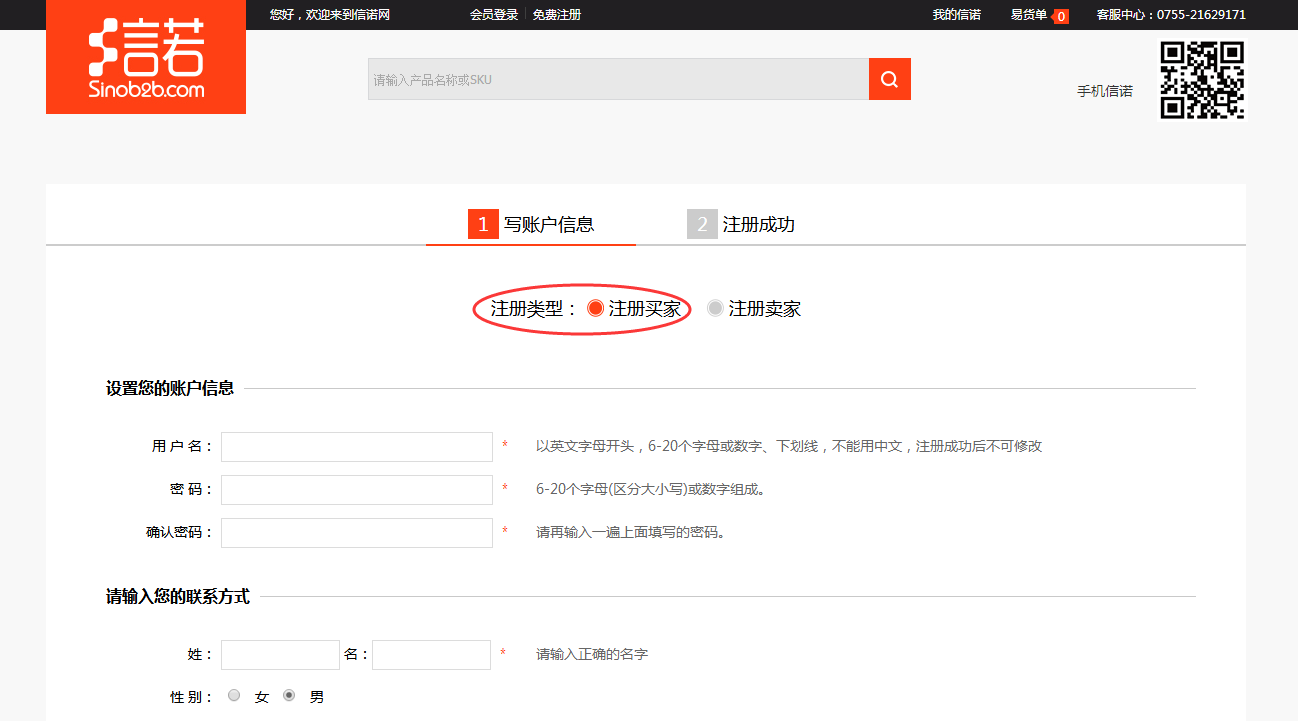Click the 姓 surname input field
The image size is (1298, 721).
click(x=280, y=655)
